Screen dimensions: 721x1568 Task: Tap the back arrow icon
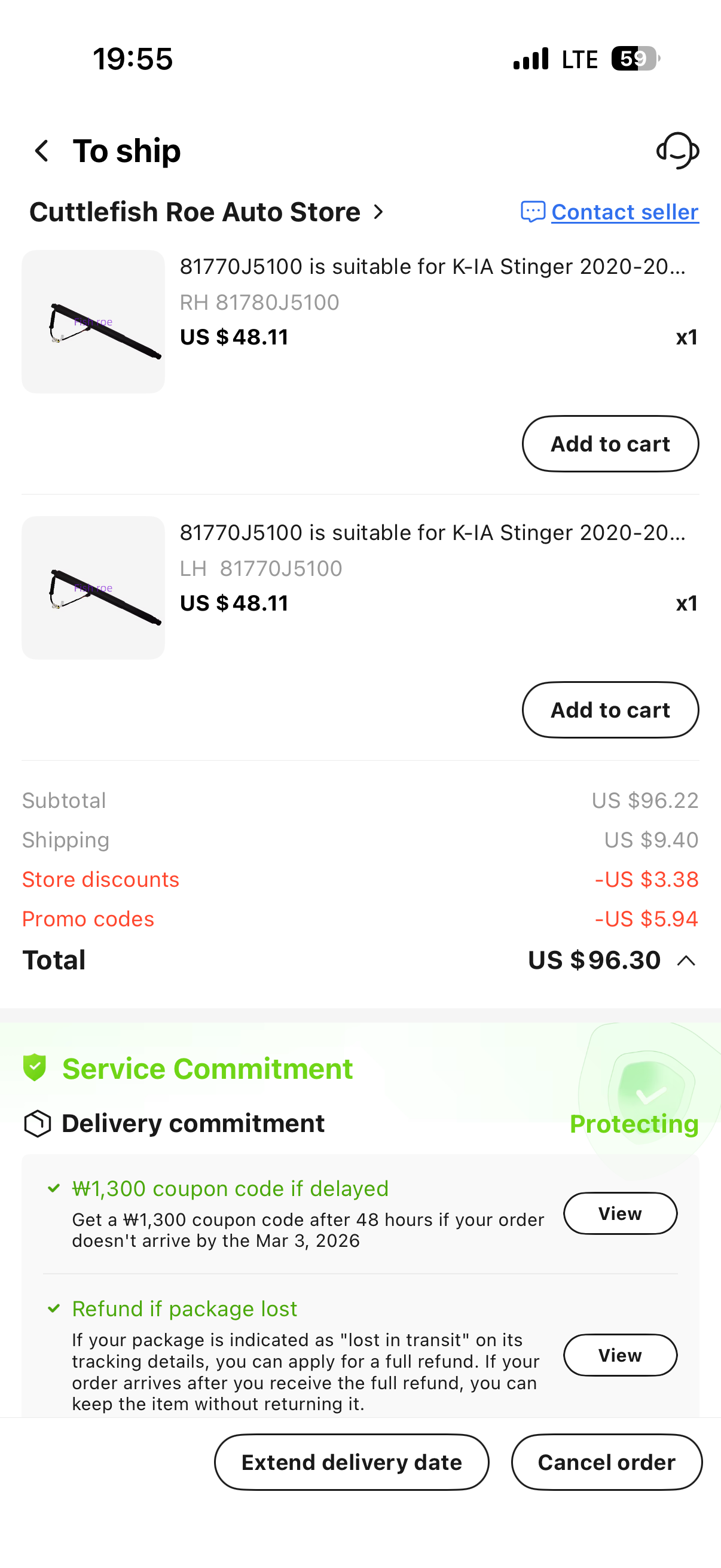[41, 151]
